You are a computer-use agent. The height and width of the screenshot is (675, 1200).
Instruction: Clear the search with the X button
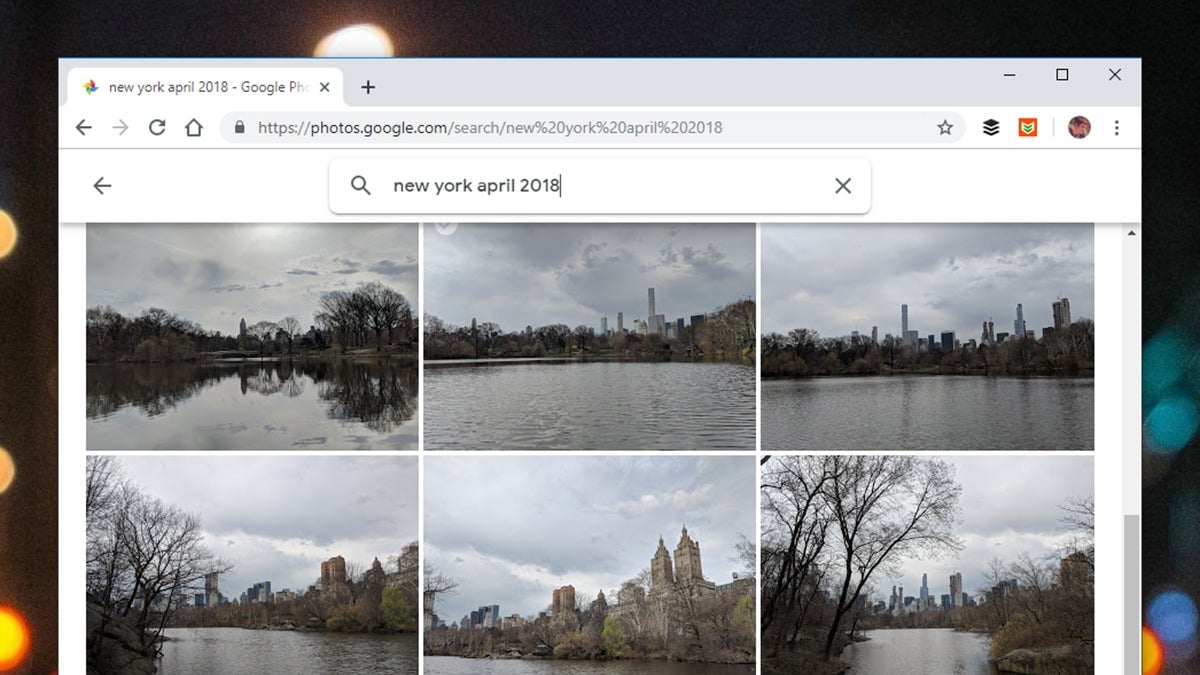pyautogui.click(x=842, y=185)
